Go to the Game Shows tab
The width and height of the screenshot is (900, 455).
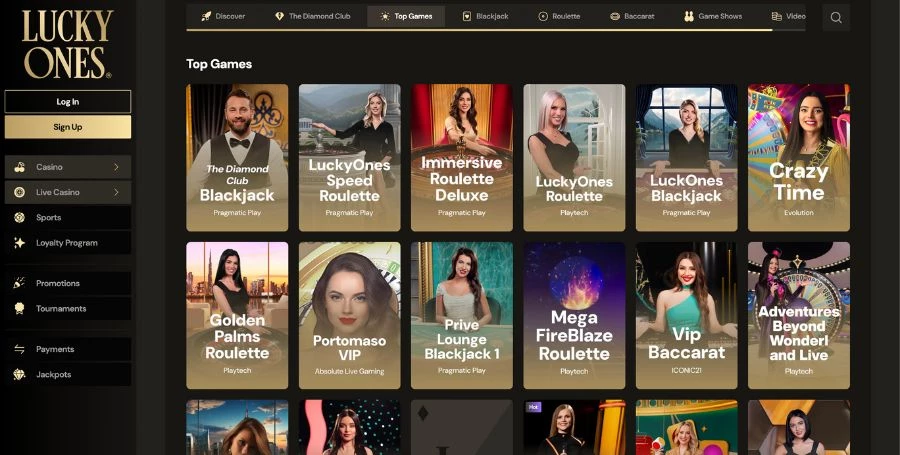point(713,16)
